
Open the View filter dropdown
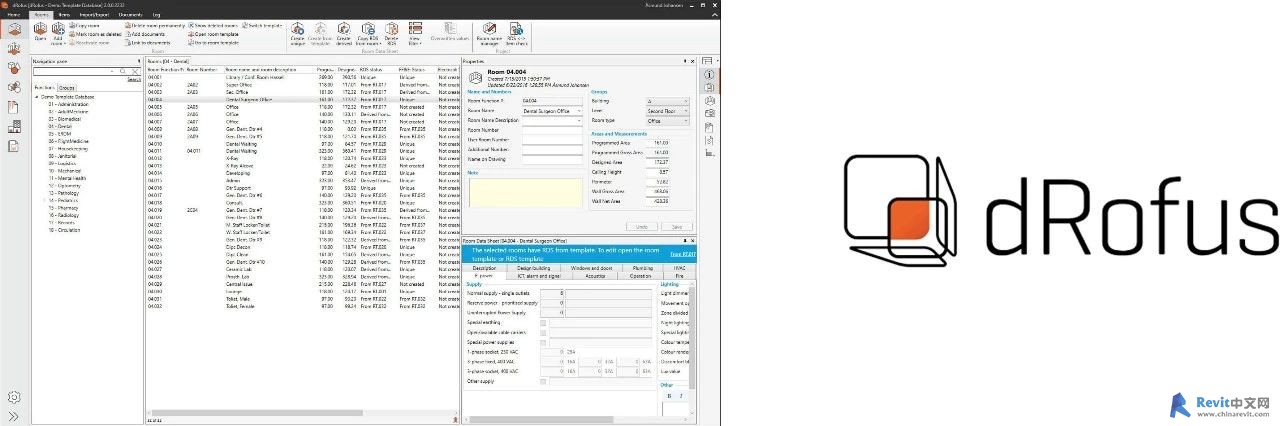[415, 33]
